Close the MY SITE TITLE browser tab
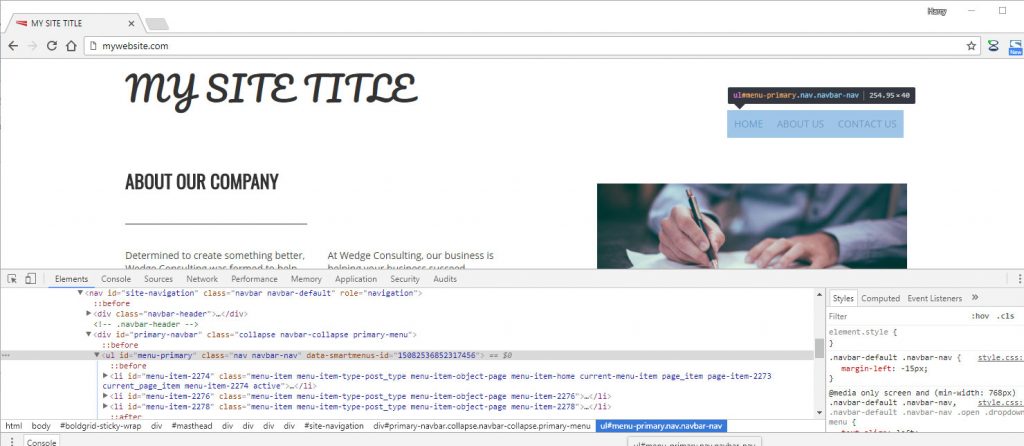Screen dimensions: 1024x446 (131, 24)
